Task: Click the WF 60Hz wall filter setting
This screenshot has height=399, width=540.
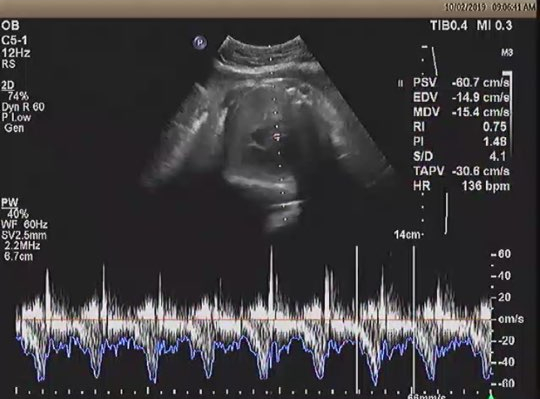Action: pos(24,225)
